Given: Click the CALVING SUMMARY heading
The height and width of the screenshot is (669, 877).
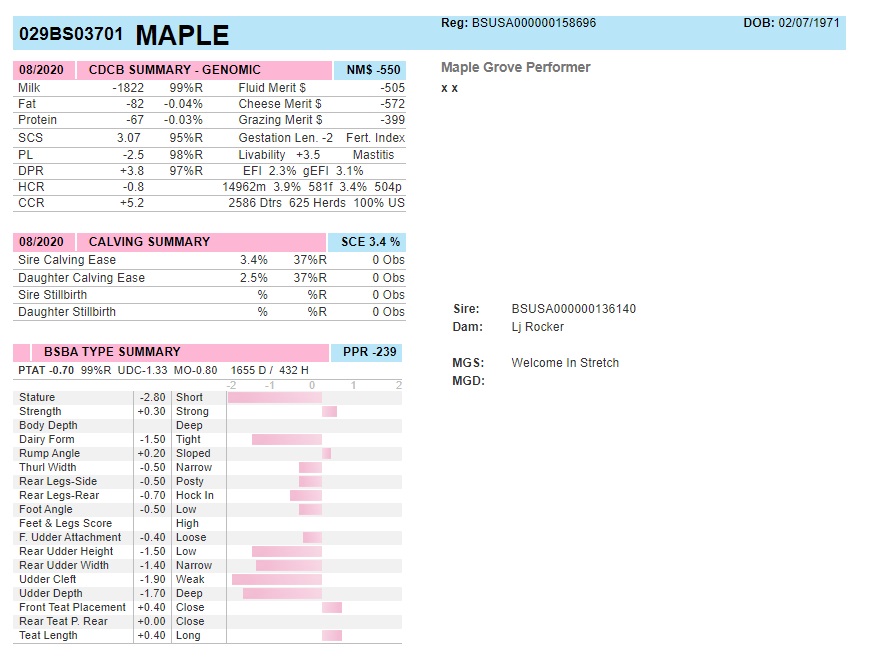Looking at the screenshot, I should coord(149,242).
